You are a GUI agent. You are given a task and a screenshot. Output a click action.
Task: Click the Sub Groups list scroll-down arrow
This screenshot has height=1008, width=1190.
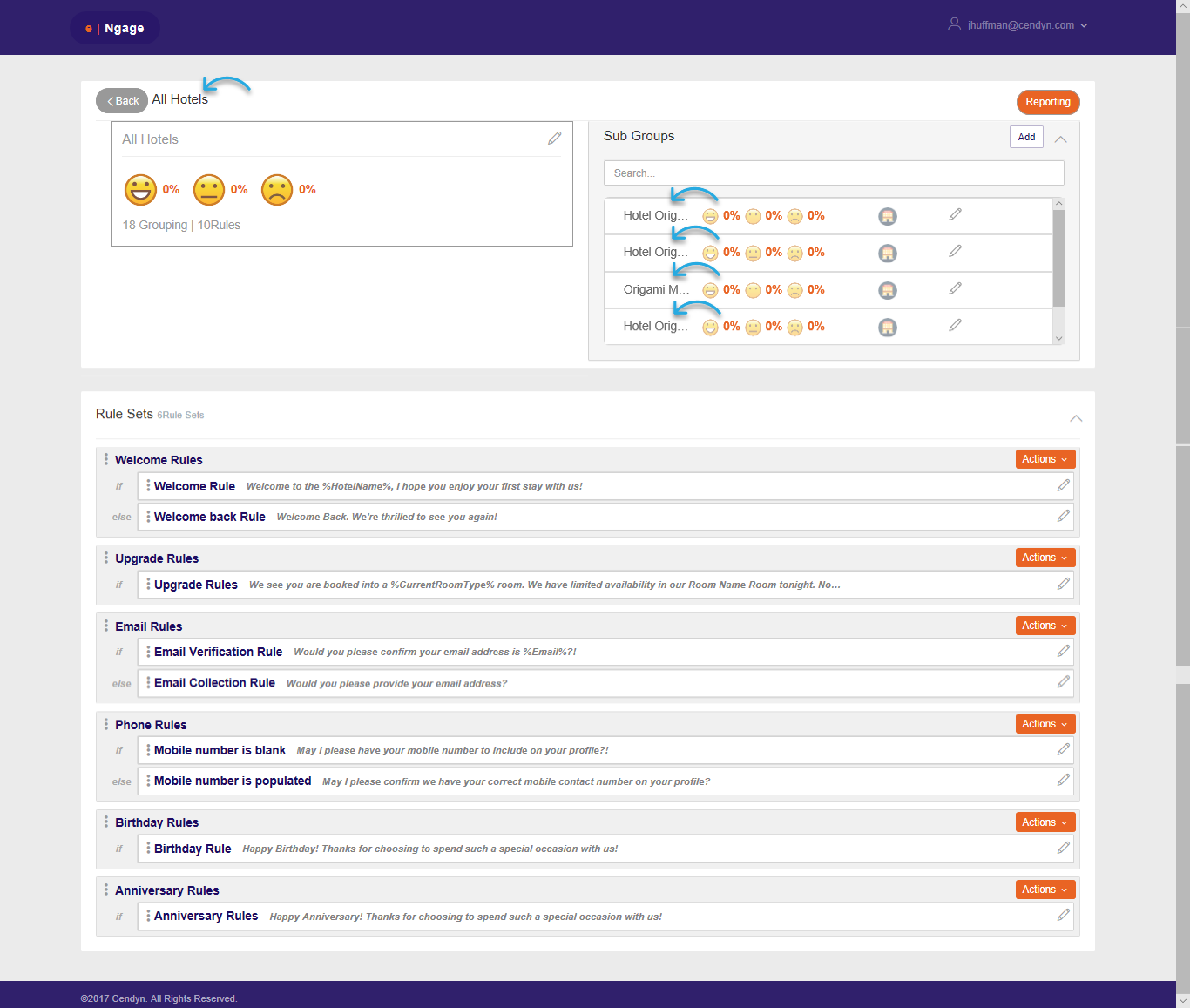pos(1058,338)
